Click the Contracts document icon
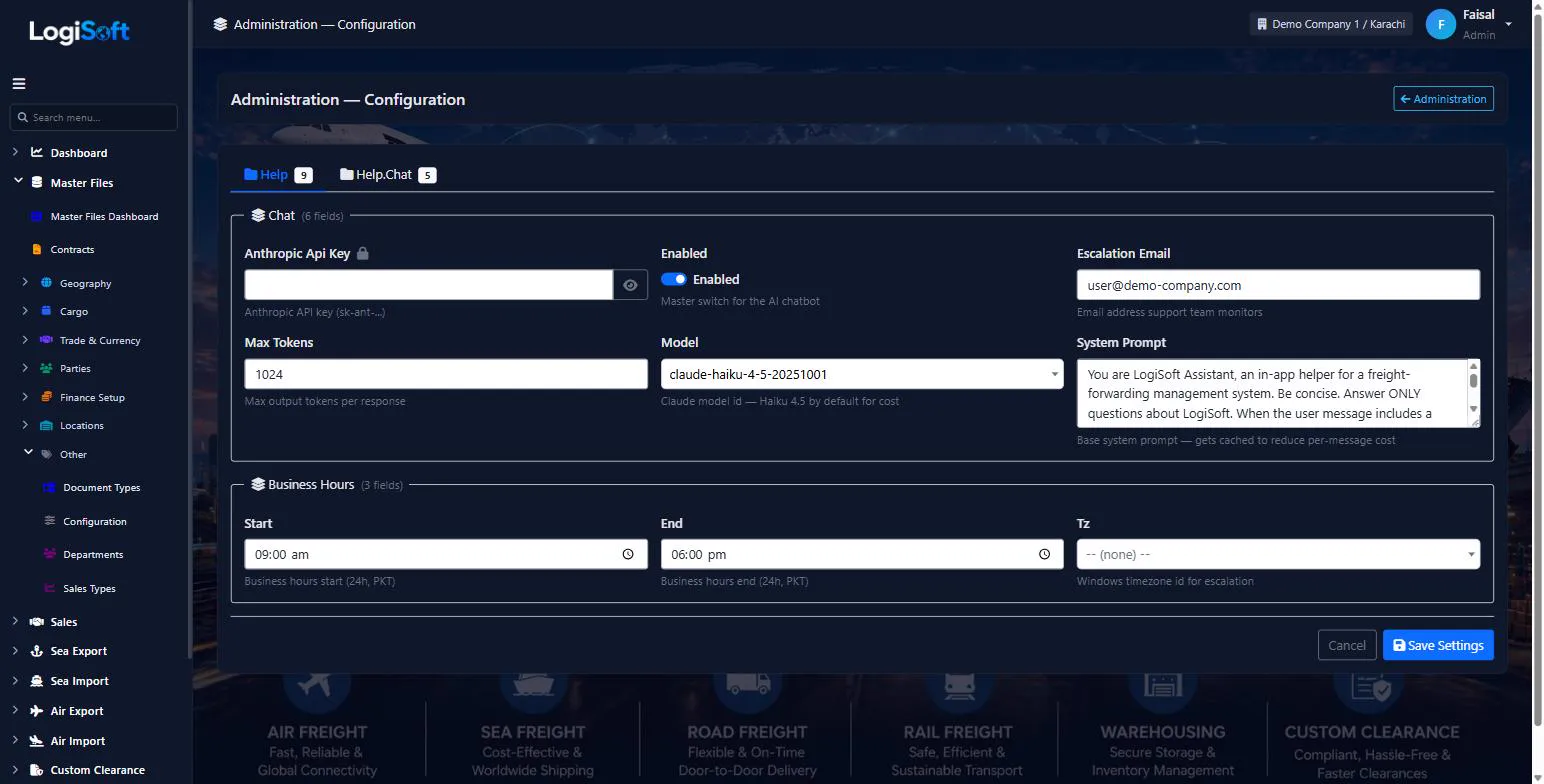This screenshot has height=784, width=1544. 37,249
